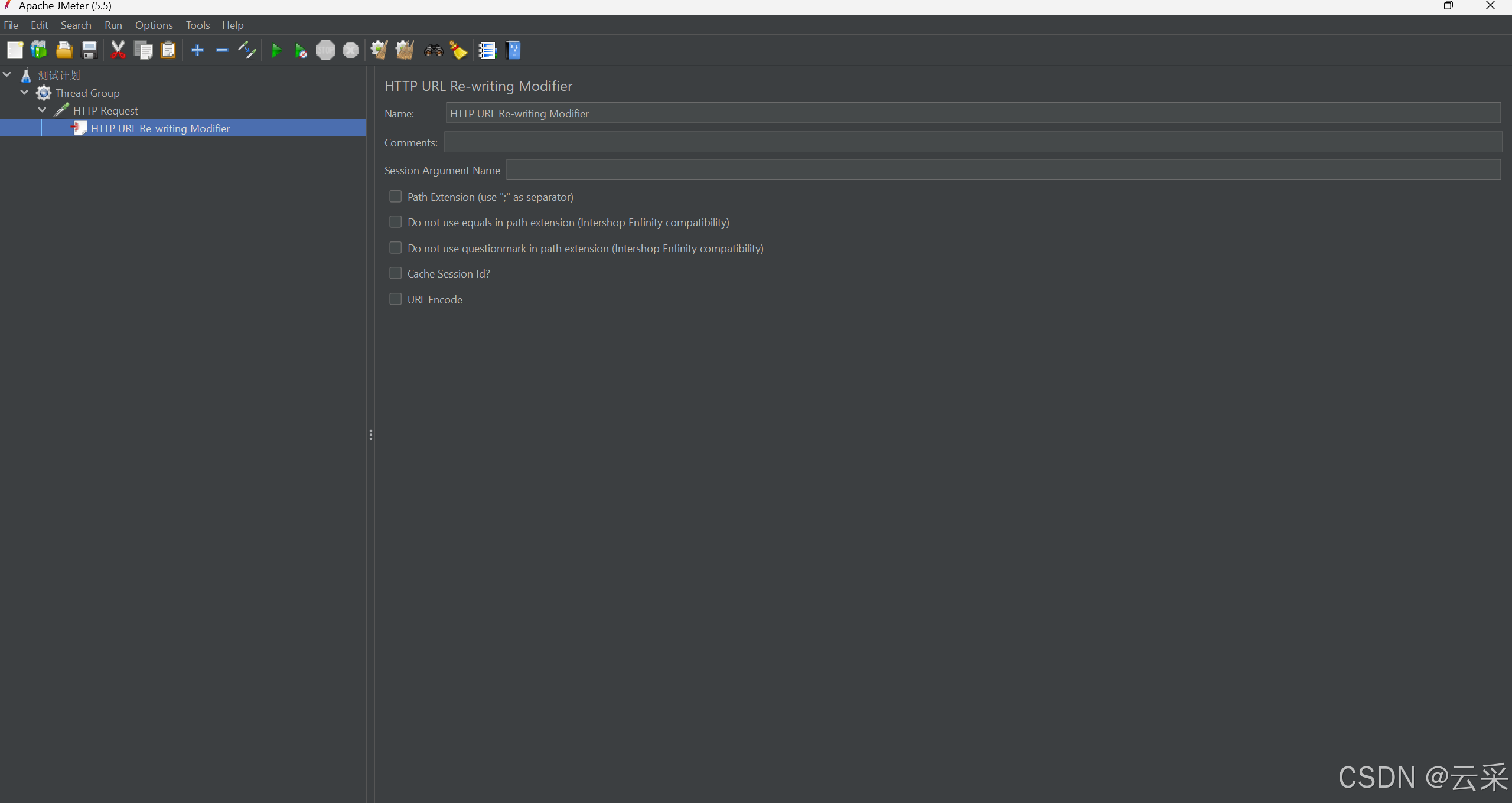Open the Search menu

tap(76, 25)
